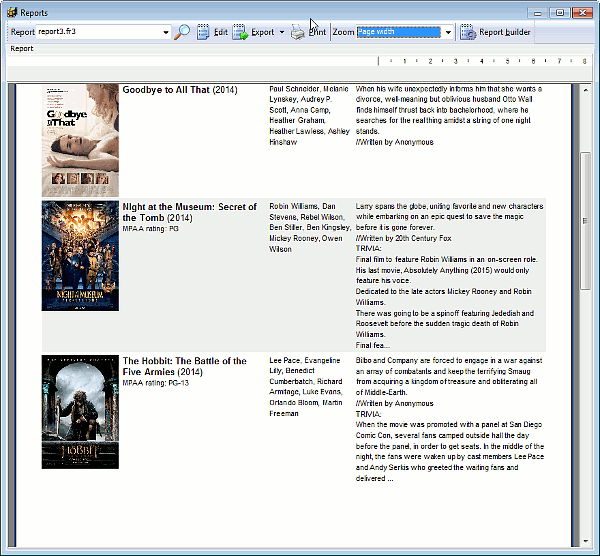Click the scrollbar up arrow
The height and width of the screenshot is (556, 600).
pos(585,90)
